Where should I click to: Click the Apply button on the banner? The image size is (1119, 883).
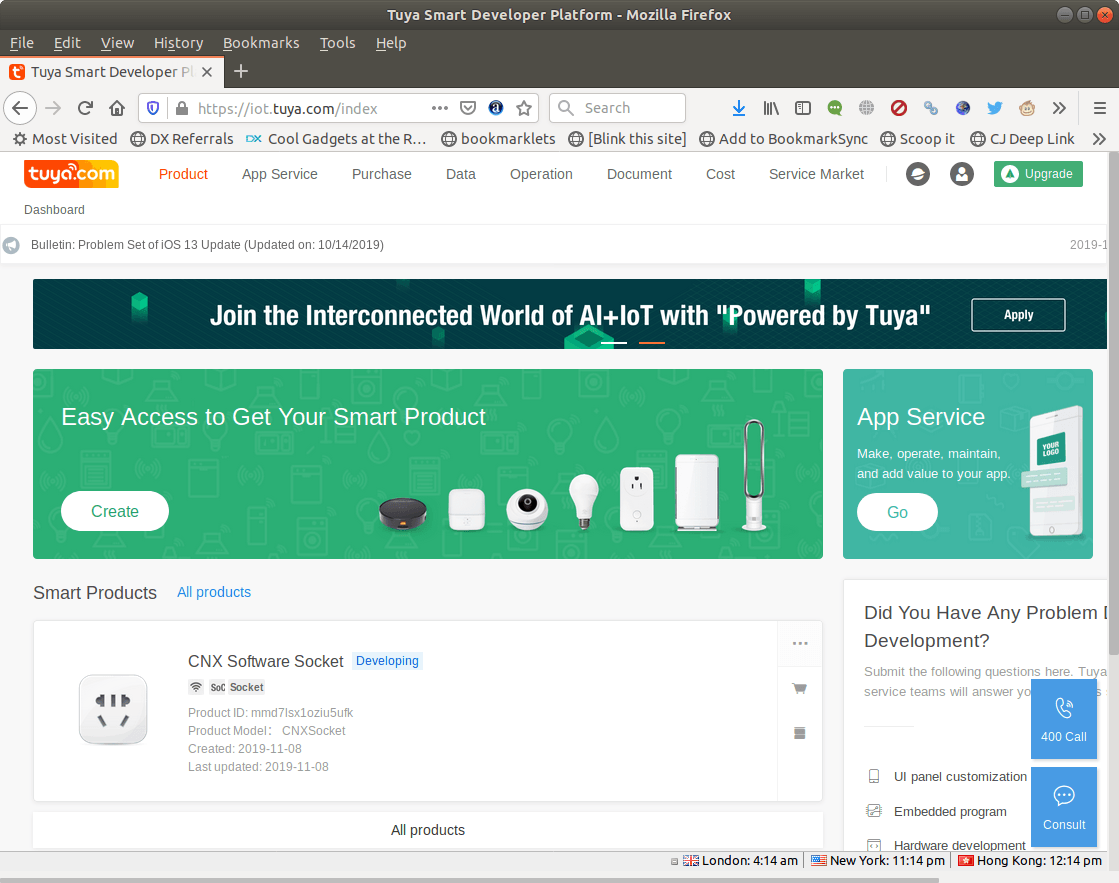click(1018, 315)
